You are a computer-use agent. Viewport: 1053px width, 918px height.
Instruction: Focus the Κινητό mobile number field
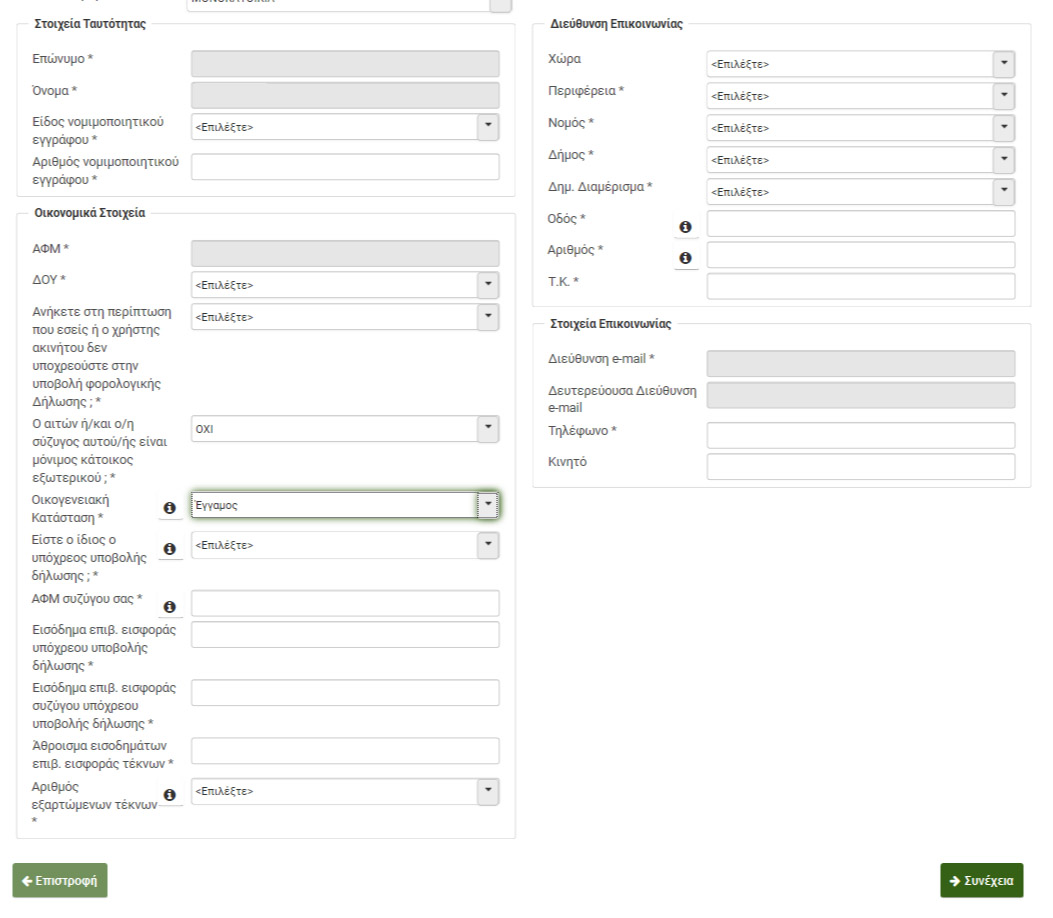(860, 467)
